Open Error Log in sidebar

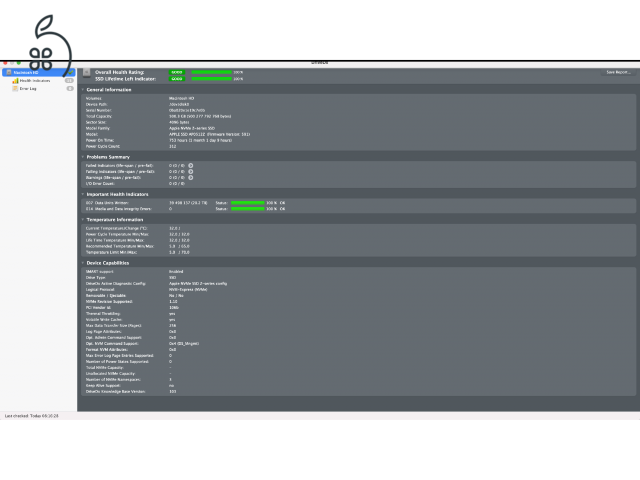[x=28, y=89]
